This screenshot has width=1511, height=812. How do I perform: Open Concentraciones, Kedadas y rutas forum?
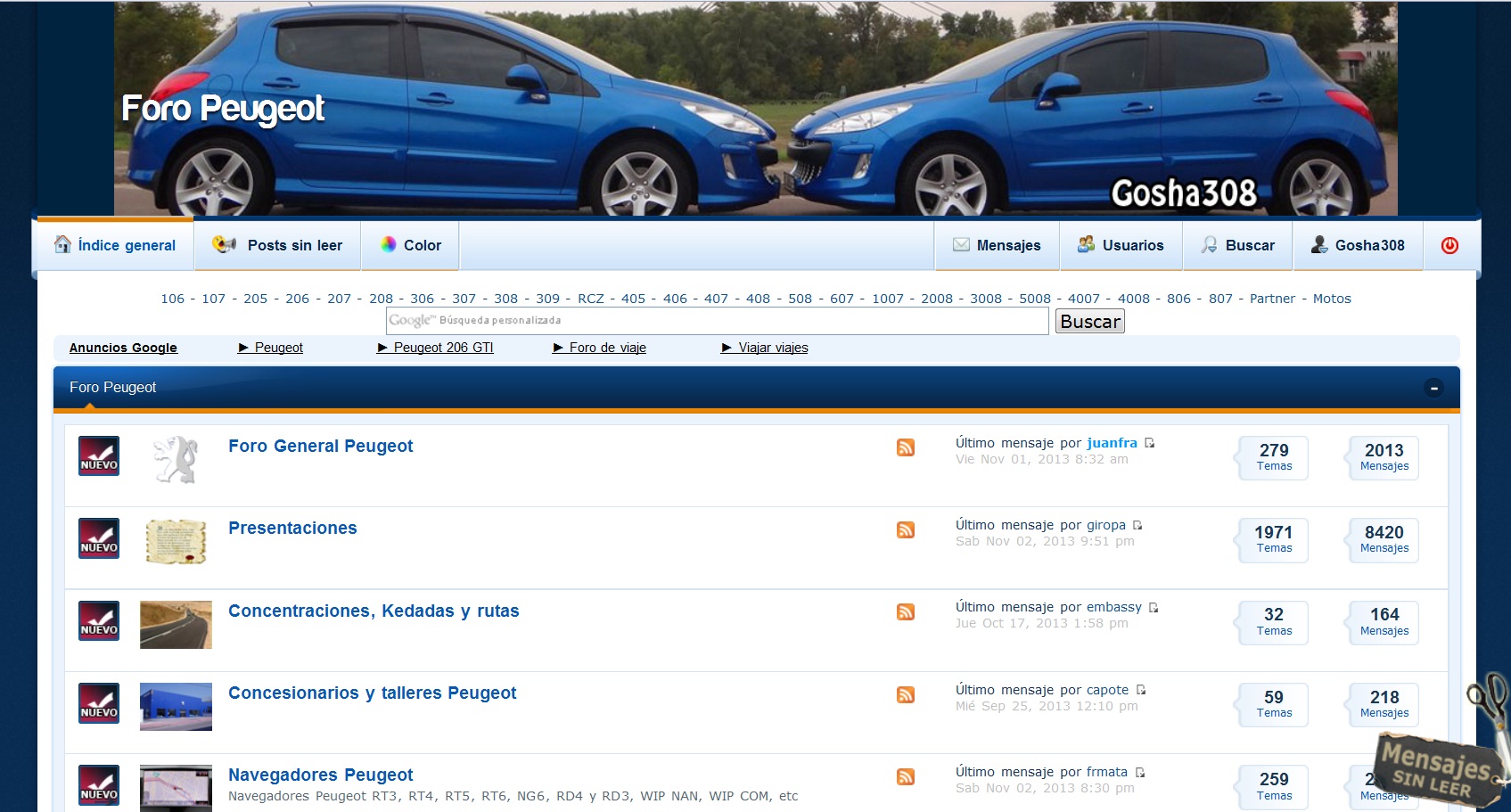(374, 611)
